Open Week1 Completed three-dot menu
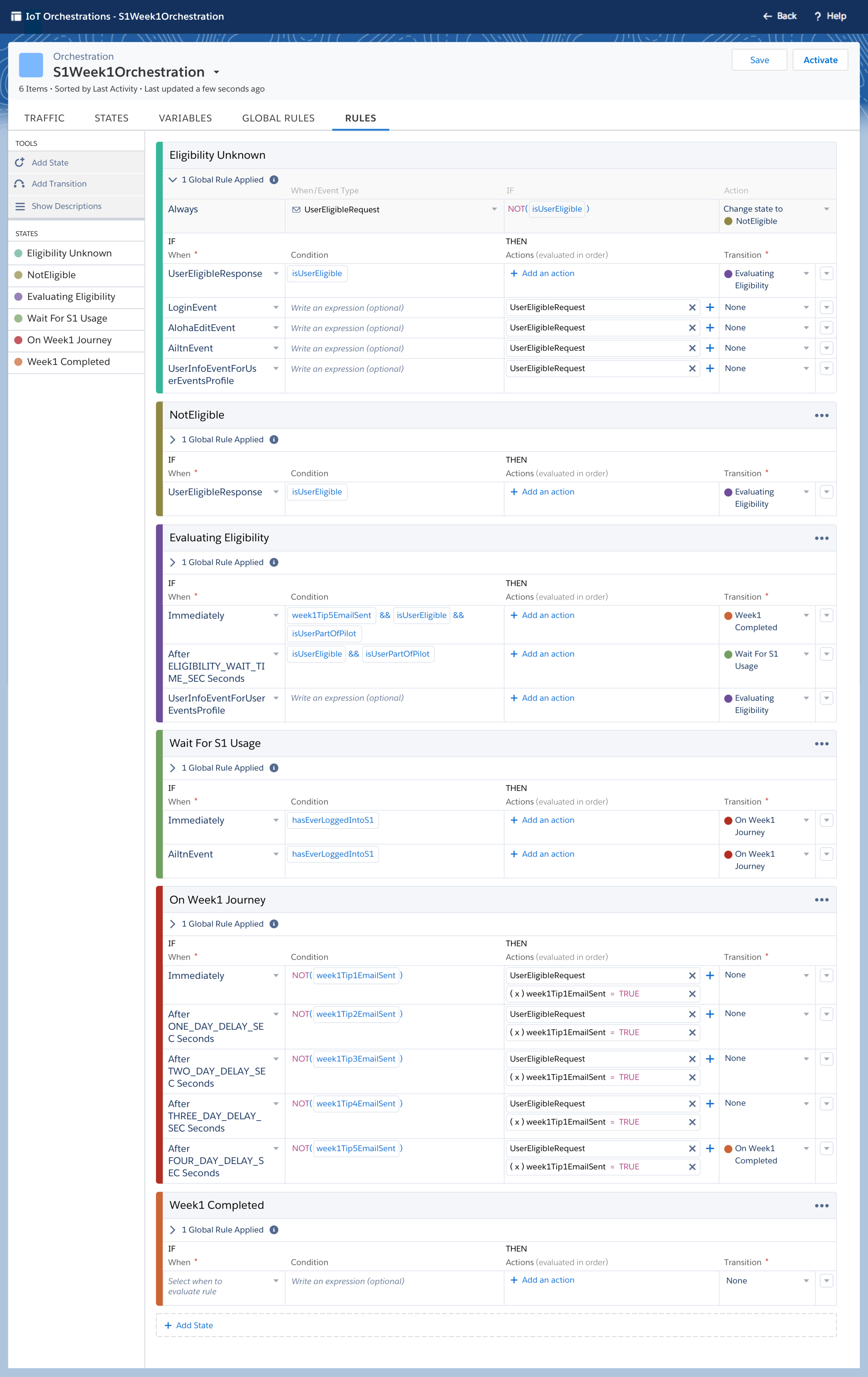Screen dimensions: 868x1377 (x=822, y=1205)
